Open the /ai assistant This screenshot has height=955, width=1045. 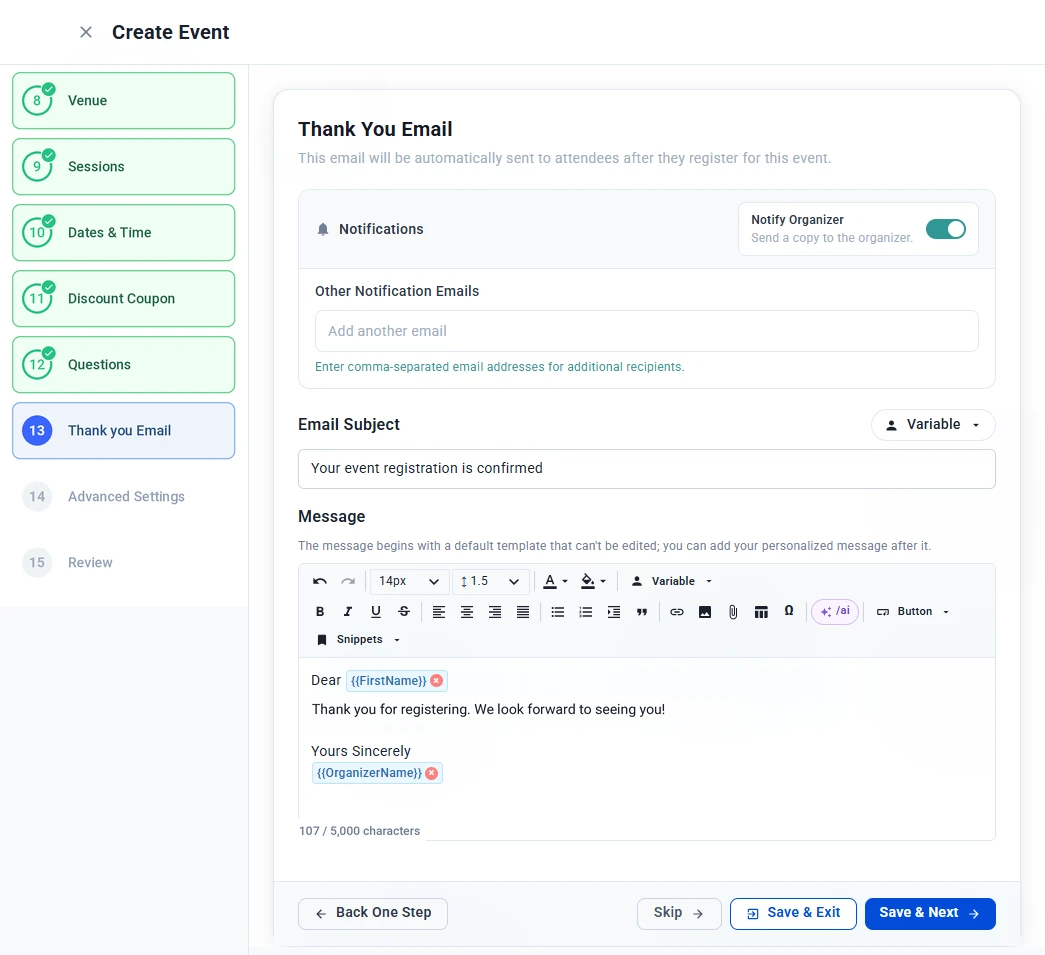[835, 611]
